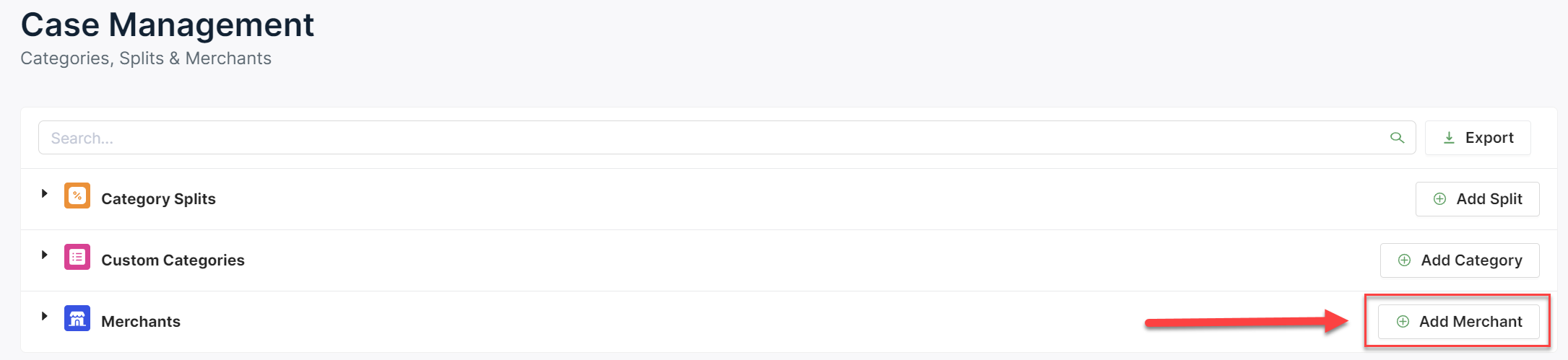Viewport: 1568px width, 360px height.
Task: Expand the Custom Categories section arrow
Action: point(44,255)
